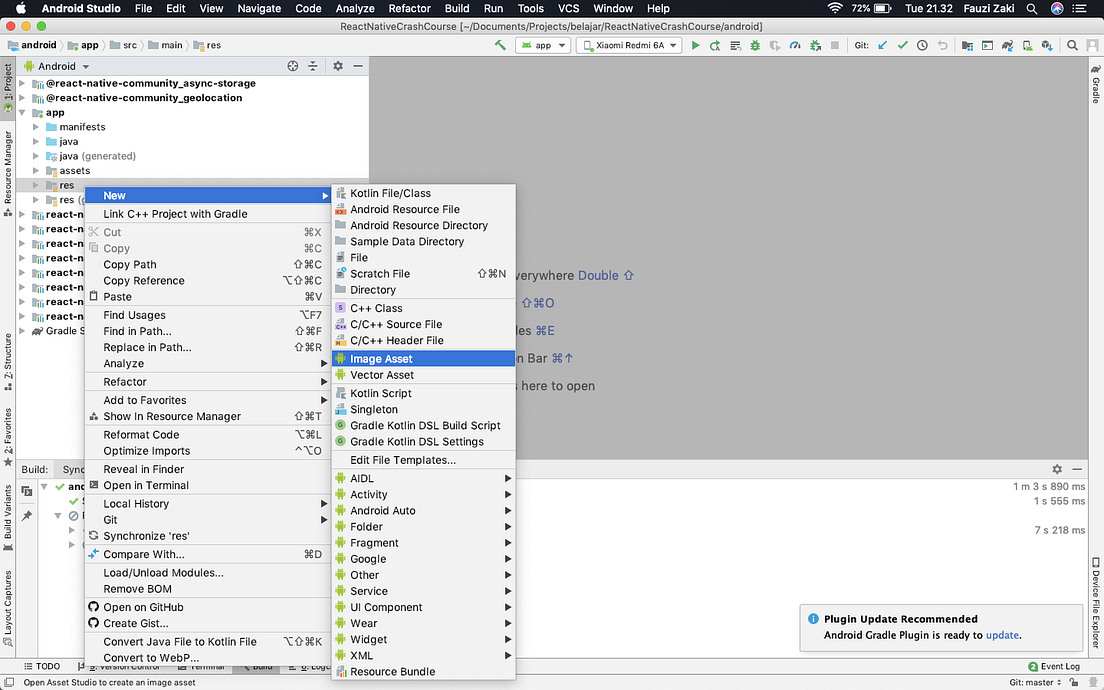
Task: Open the app run configuration dropdown
Action: pos(543,45)
